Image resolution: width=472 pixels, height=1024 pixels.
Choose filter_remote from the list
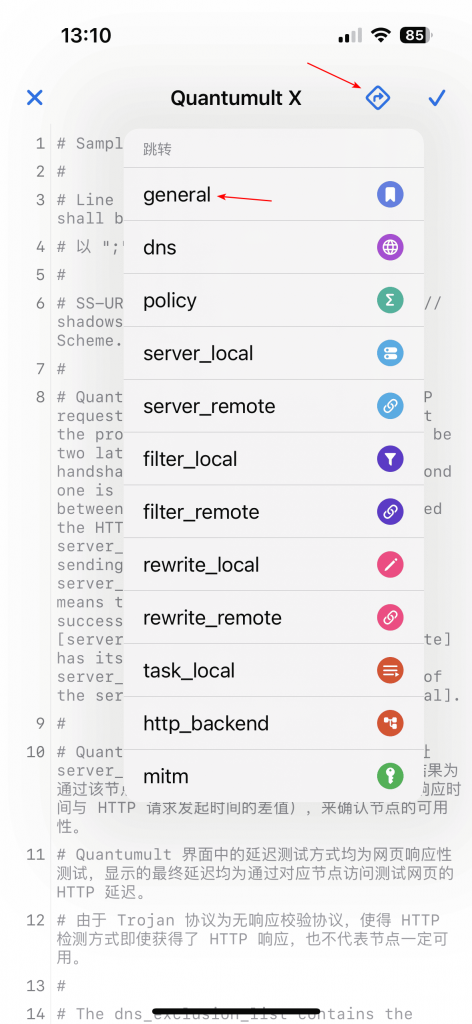[274, 512]
